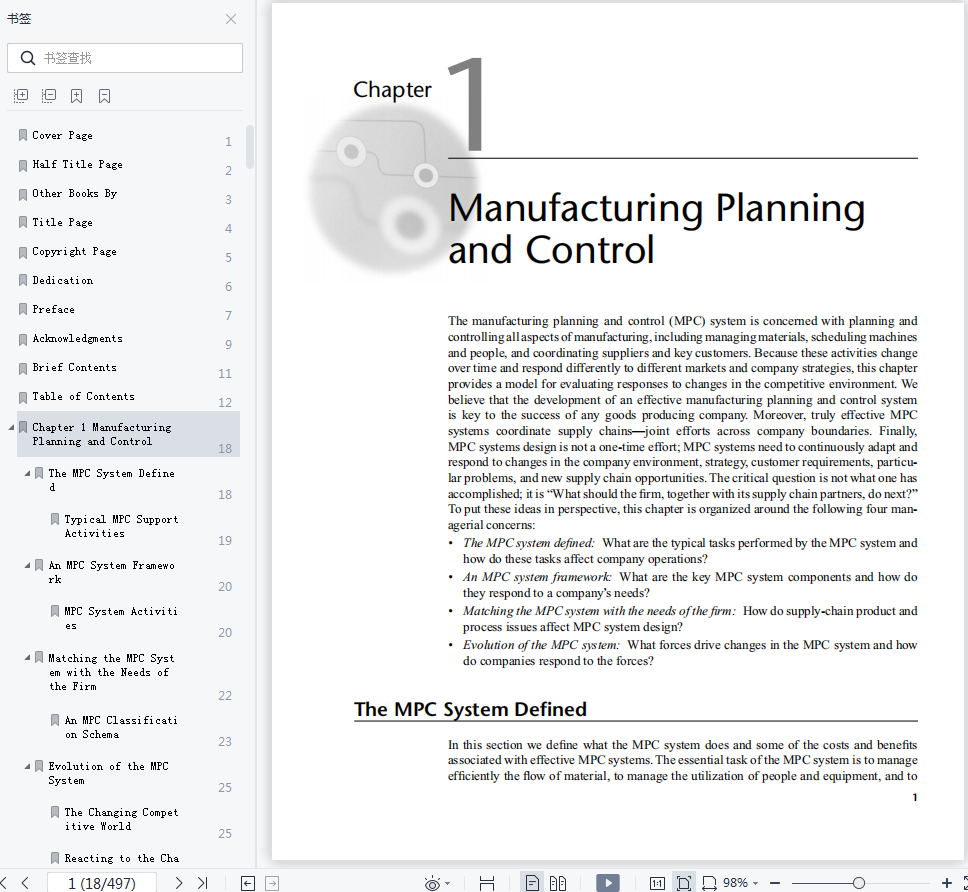This screenshot has width=968, height=892.
Task: Collapse Evolution of the MPC System node
Action: [x=27, y=766]
